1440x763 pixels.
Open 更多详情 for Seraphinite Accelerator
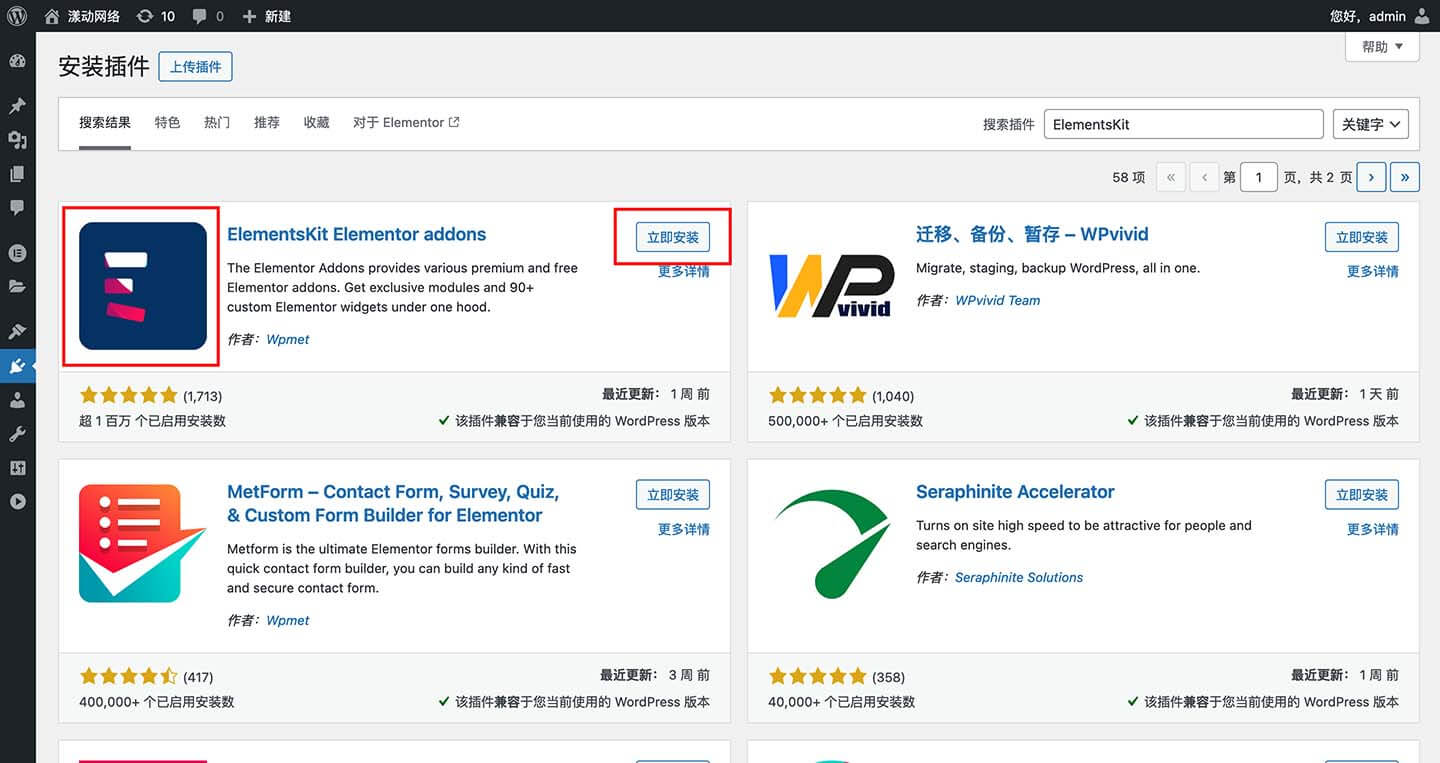[1373, 529]
